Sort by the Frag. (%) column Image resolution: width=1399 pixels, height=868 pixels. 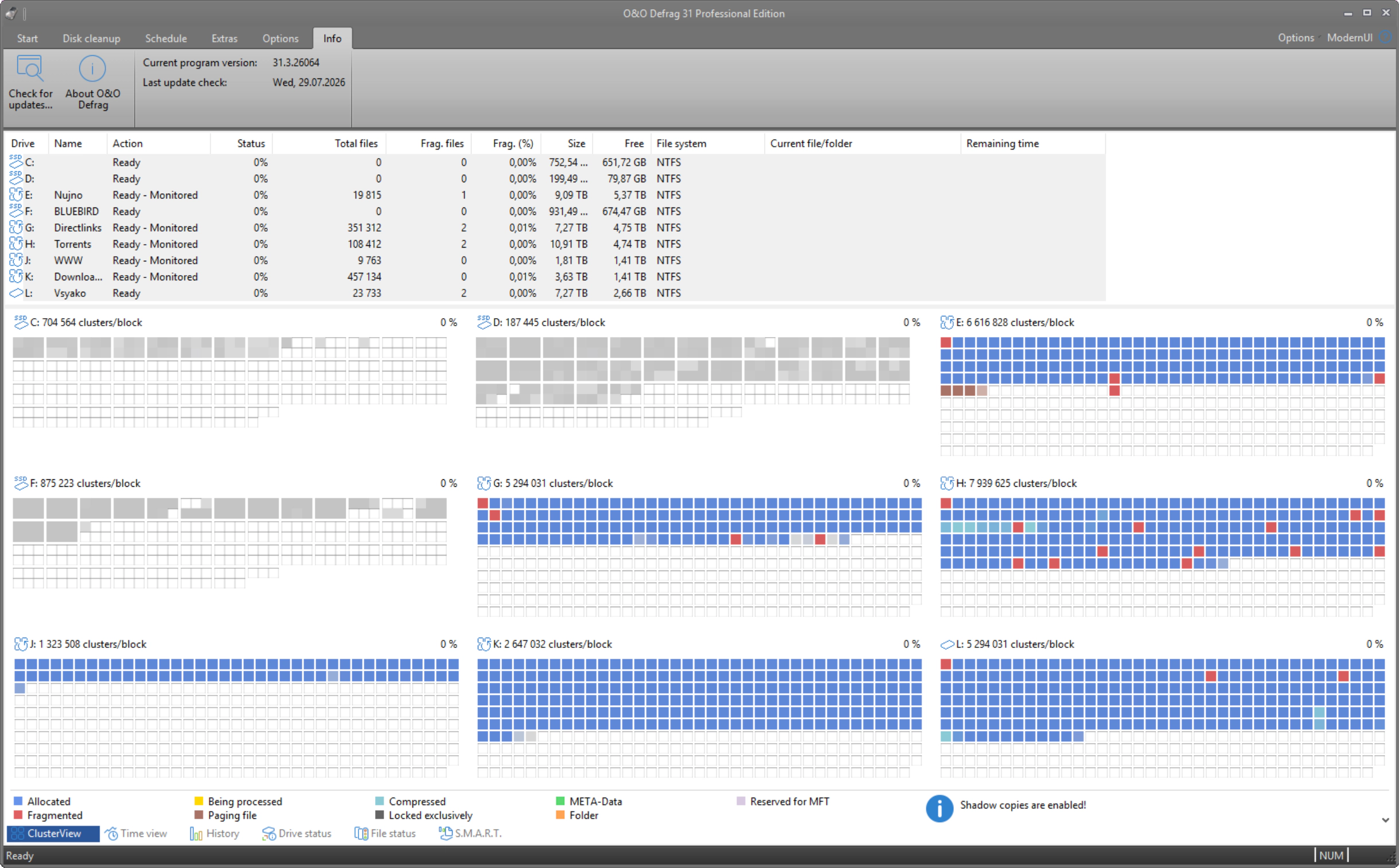(x=506, y=143)
